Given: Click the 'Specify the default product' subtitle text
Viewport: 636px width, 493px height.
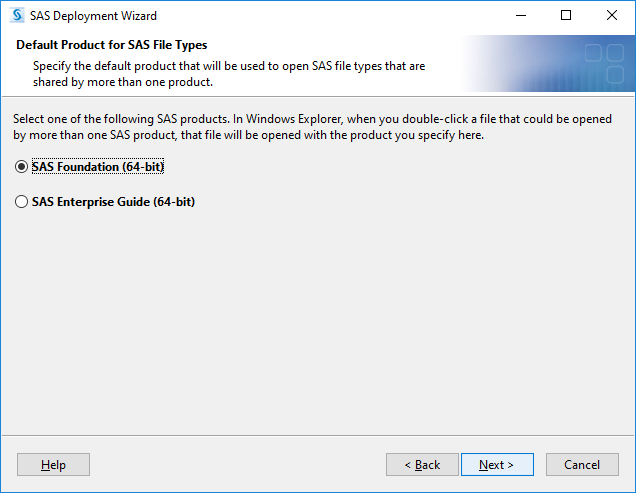Looking at the screenshot, I should click(x=229, y=74).
